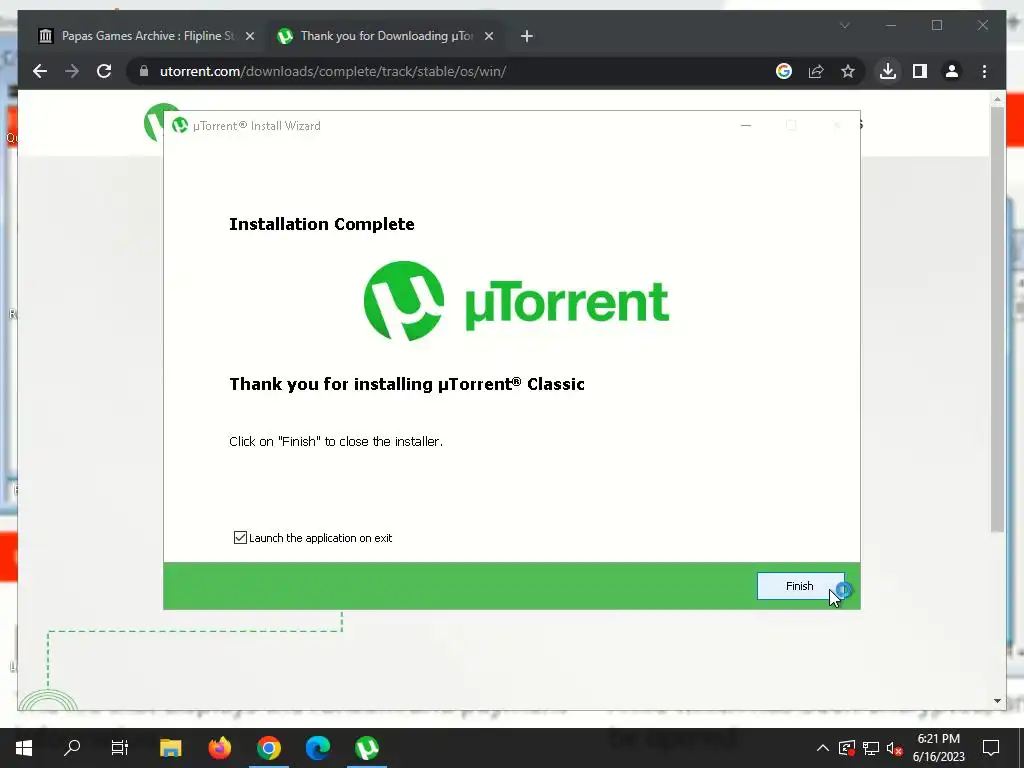The height and width of the screenshot is (768, 1024).
Task: Launch Firefox from taskbar
Action: (219, 748)
